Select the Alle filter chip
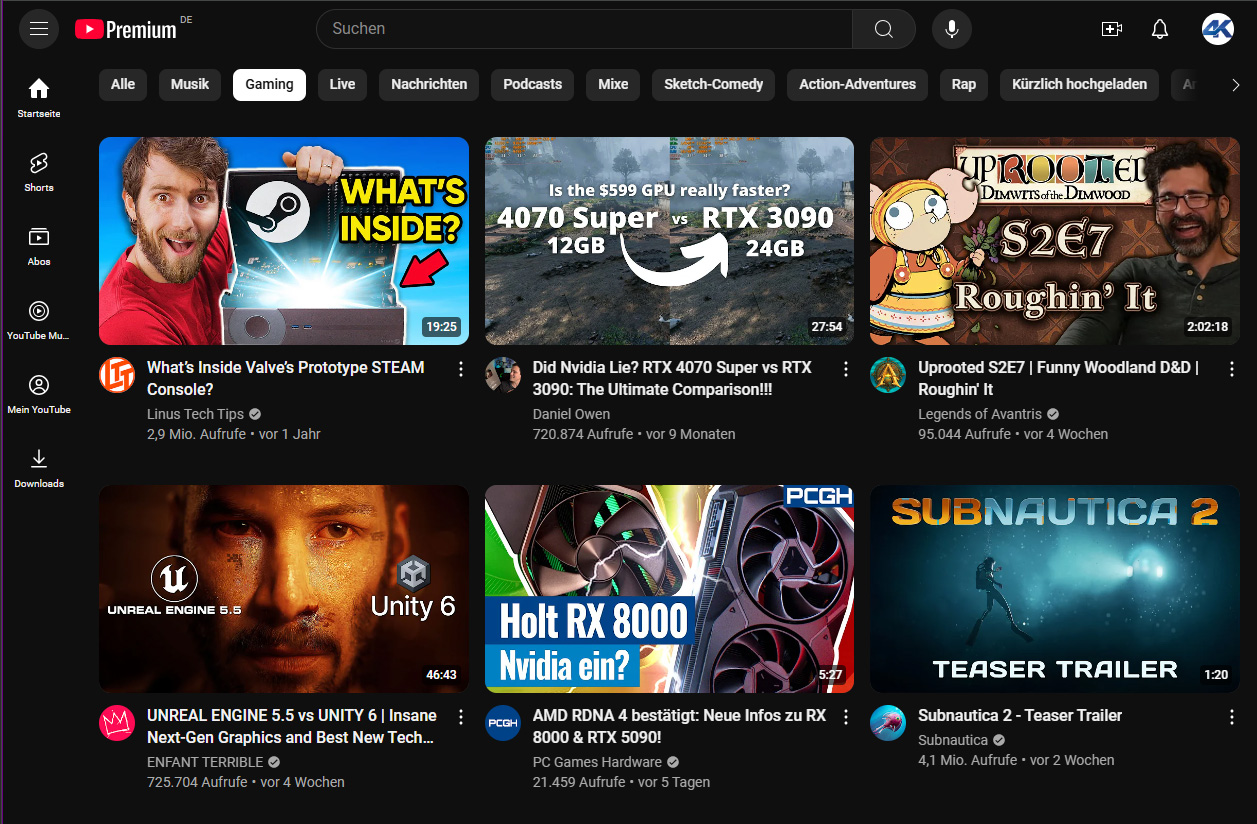Image resolution: width=1257 pixels, height=824 pixels. pos(123,85)
